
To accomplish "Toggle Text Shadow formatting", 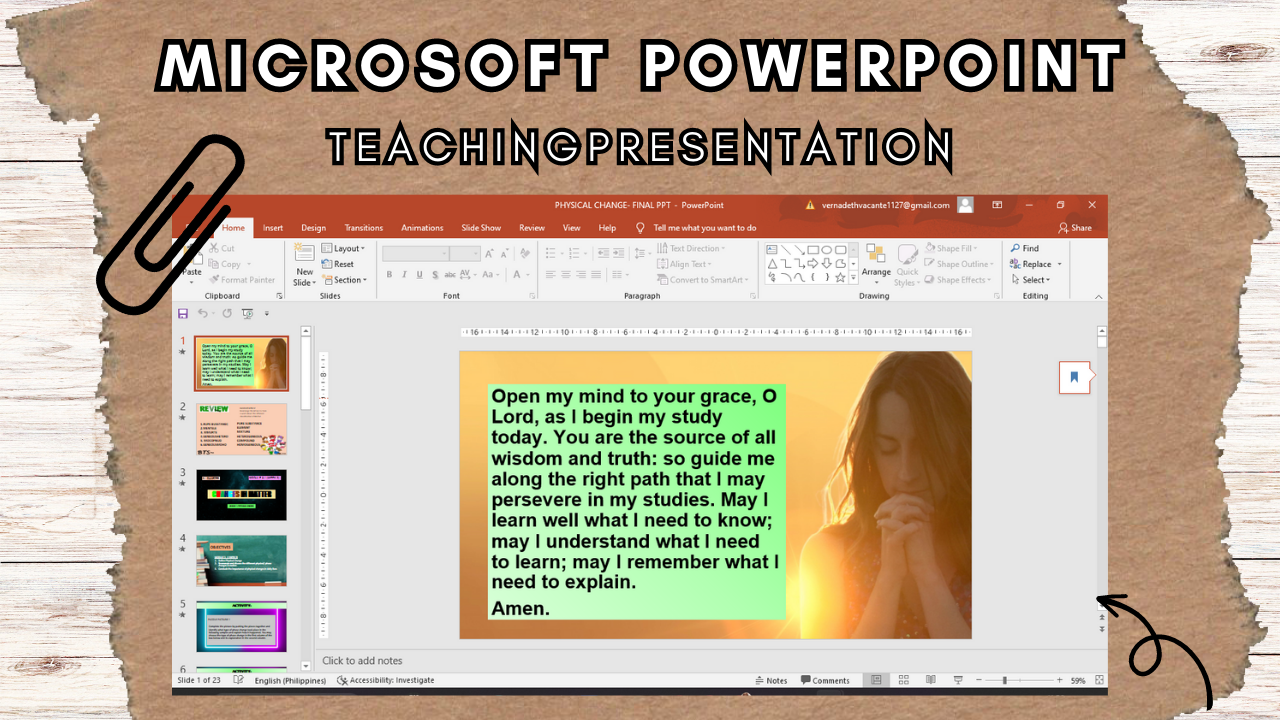I will click(435, 275).
